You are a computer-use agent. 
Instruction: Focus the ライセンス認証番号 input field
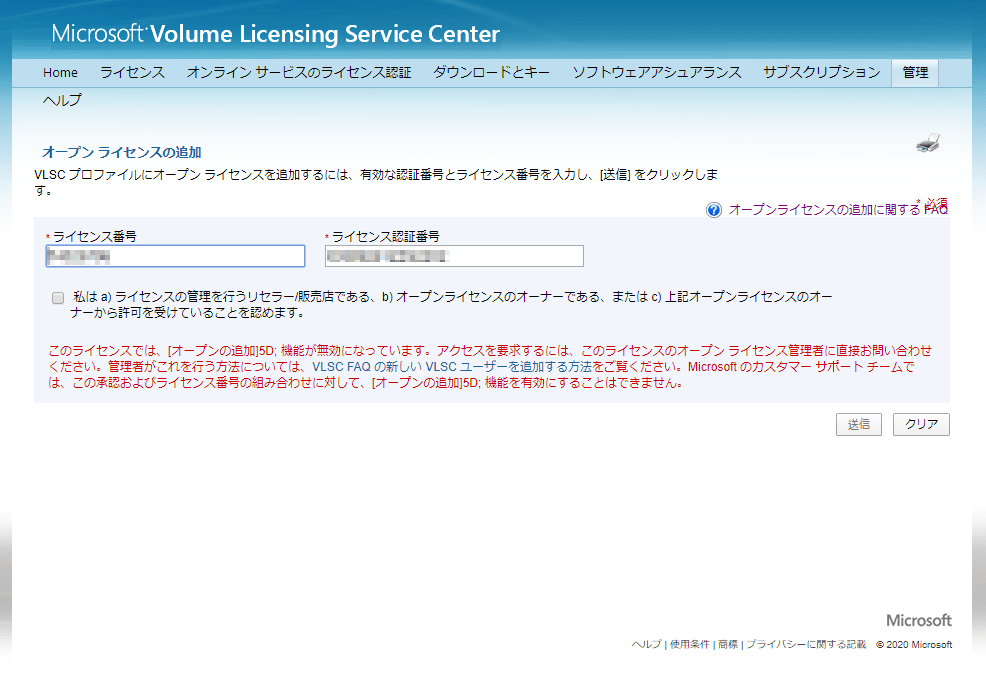point(454,256)
